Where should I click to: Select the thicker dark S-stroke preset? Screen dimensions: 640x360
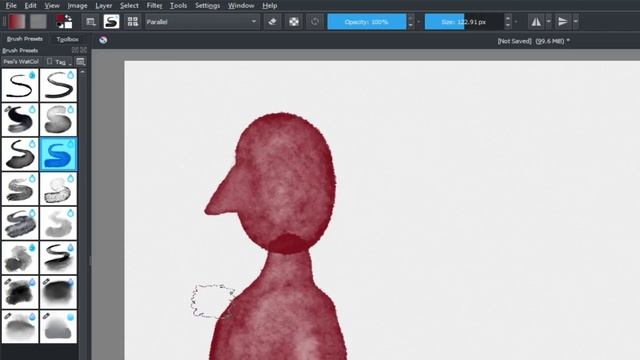(58, 85)
